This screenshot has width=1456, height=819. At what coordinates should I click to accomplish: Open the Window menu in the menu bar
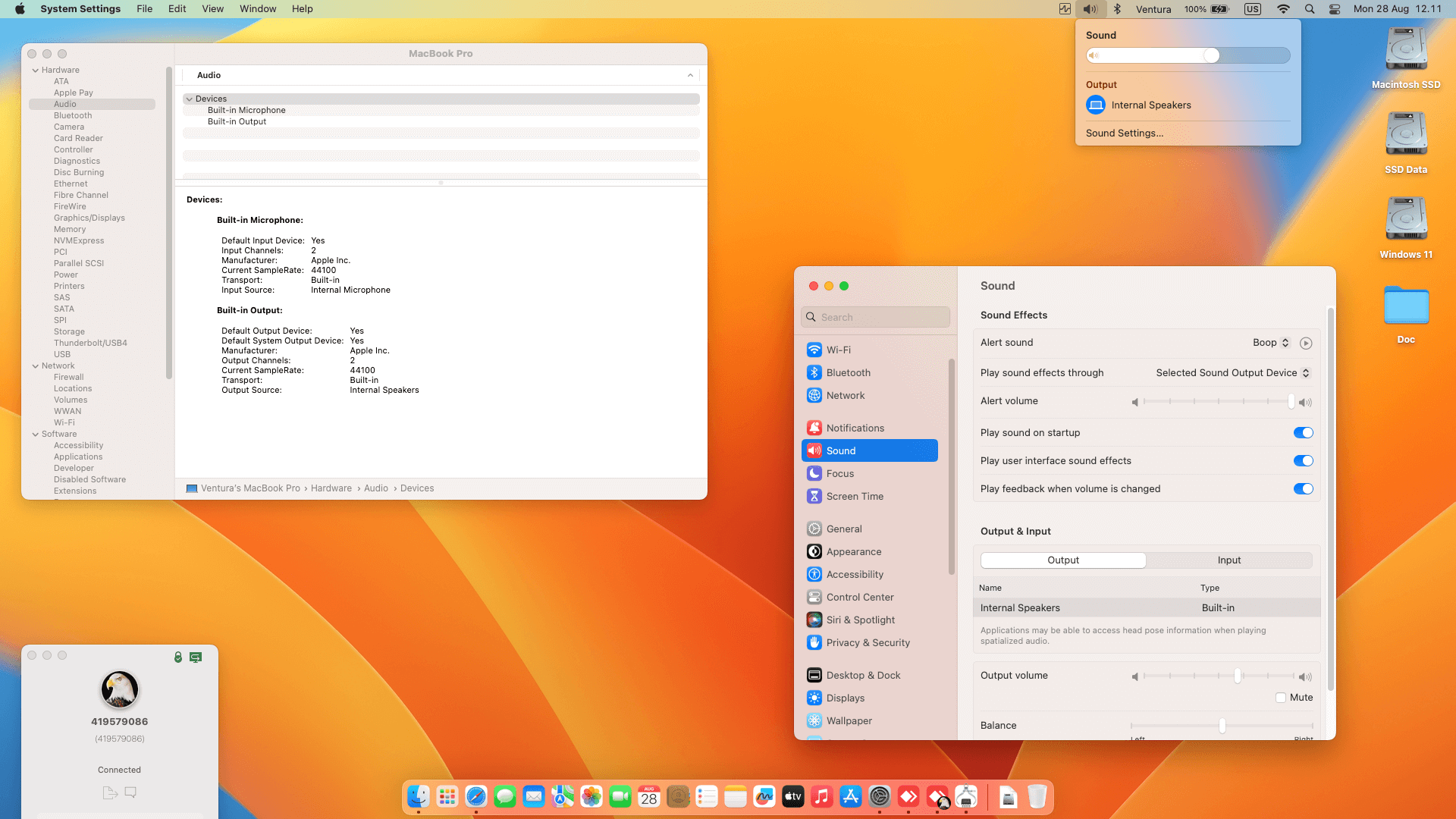coord(258,8)
